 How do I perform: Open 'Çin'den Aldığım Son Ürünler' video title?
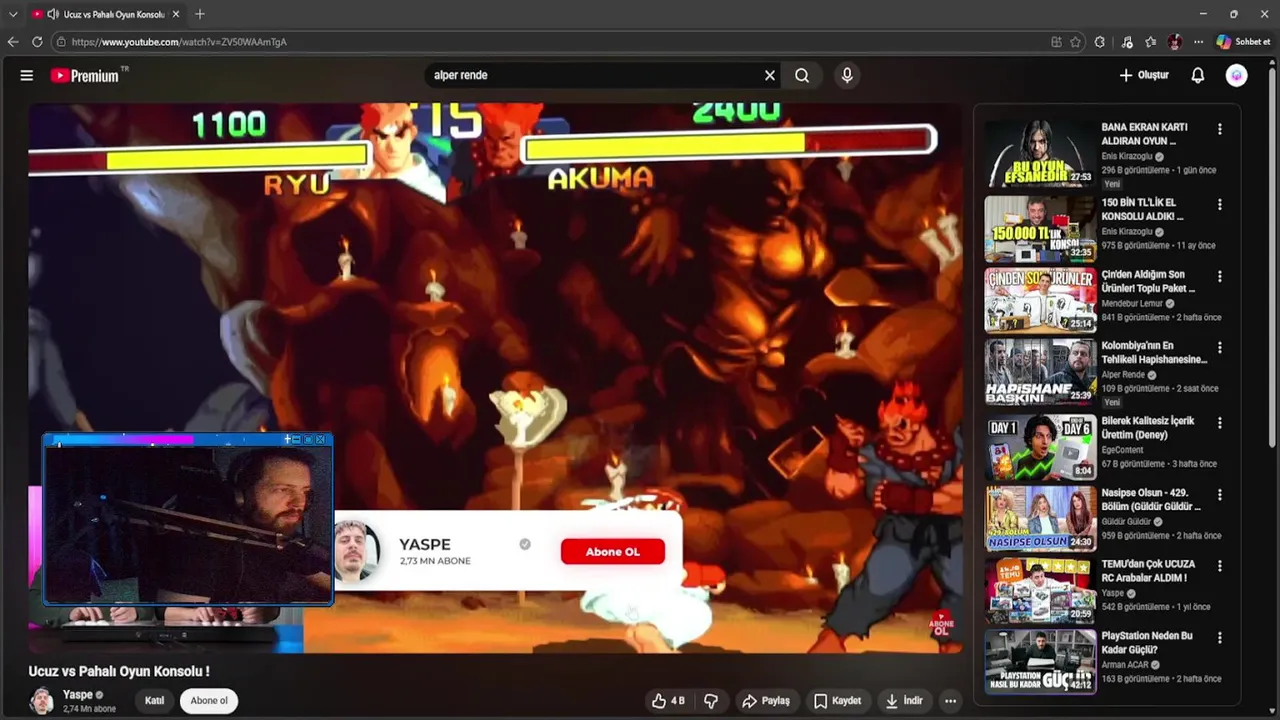point(1148,281)
